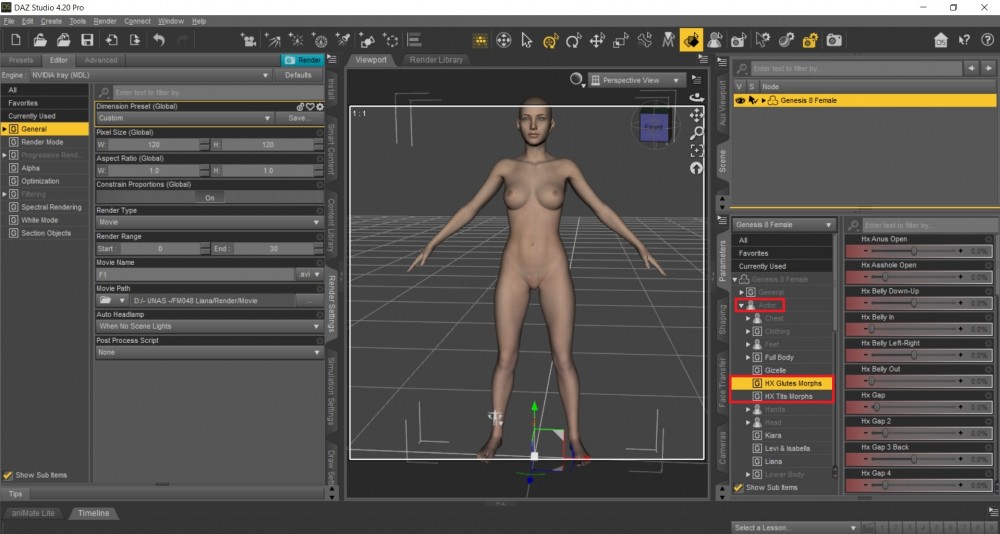1000x534 pixels.
Task: Switch to the Advanced tab
Action: coord(101,60)
